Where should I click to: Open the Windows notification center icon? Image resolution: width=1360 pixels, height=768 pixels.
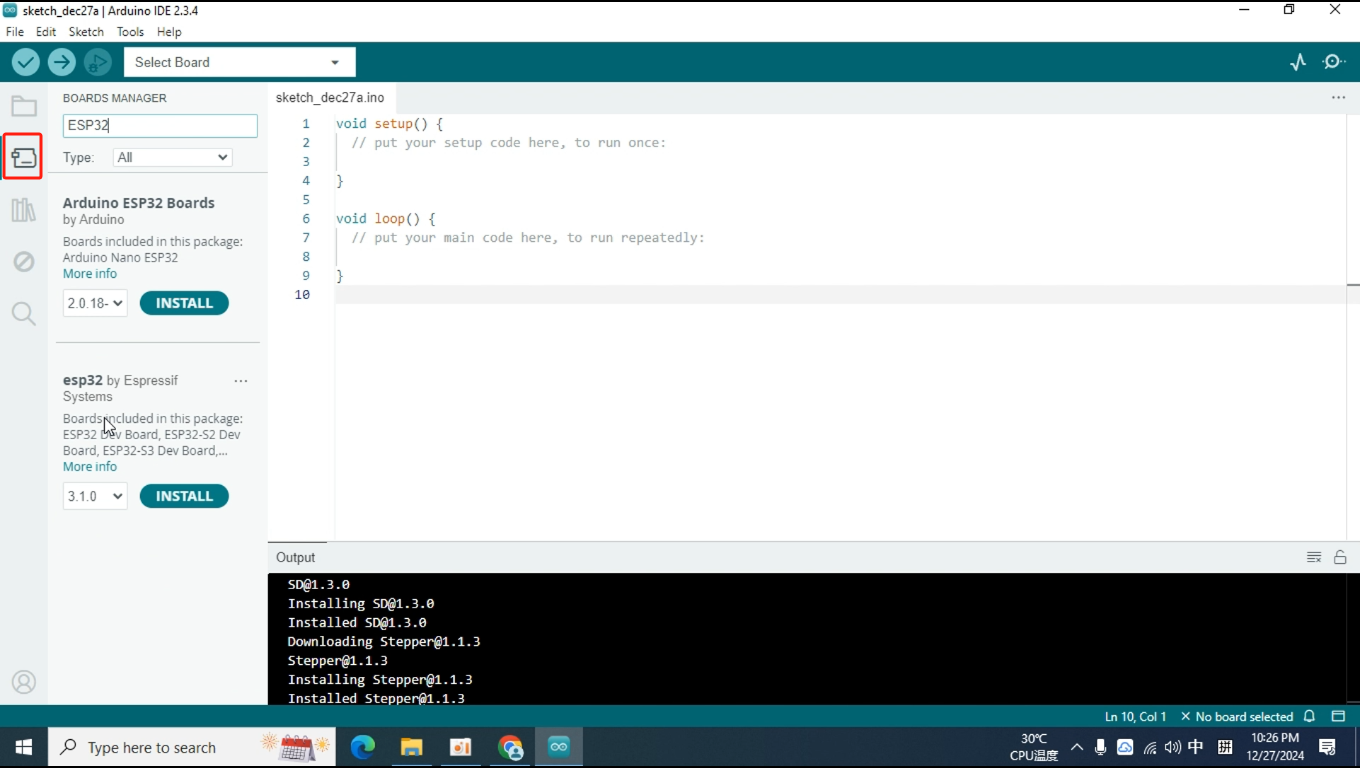pos(1328,747)
